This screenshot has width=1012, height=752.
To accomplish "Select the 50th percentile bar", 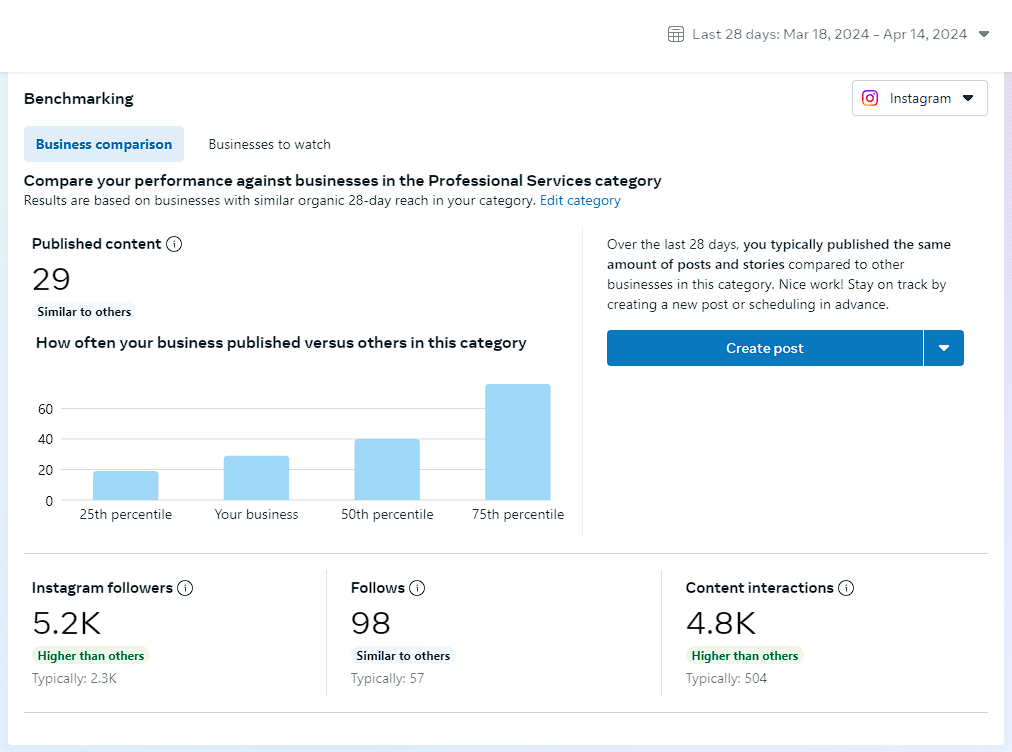I will (387, 470).
